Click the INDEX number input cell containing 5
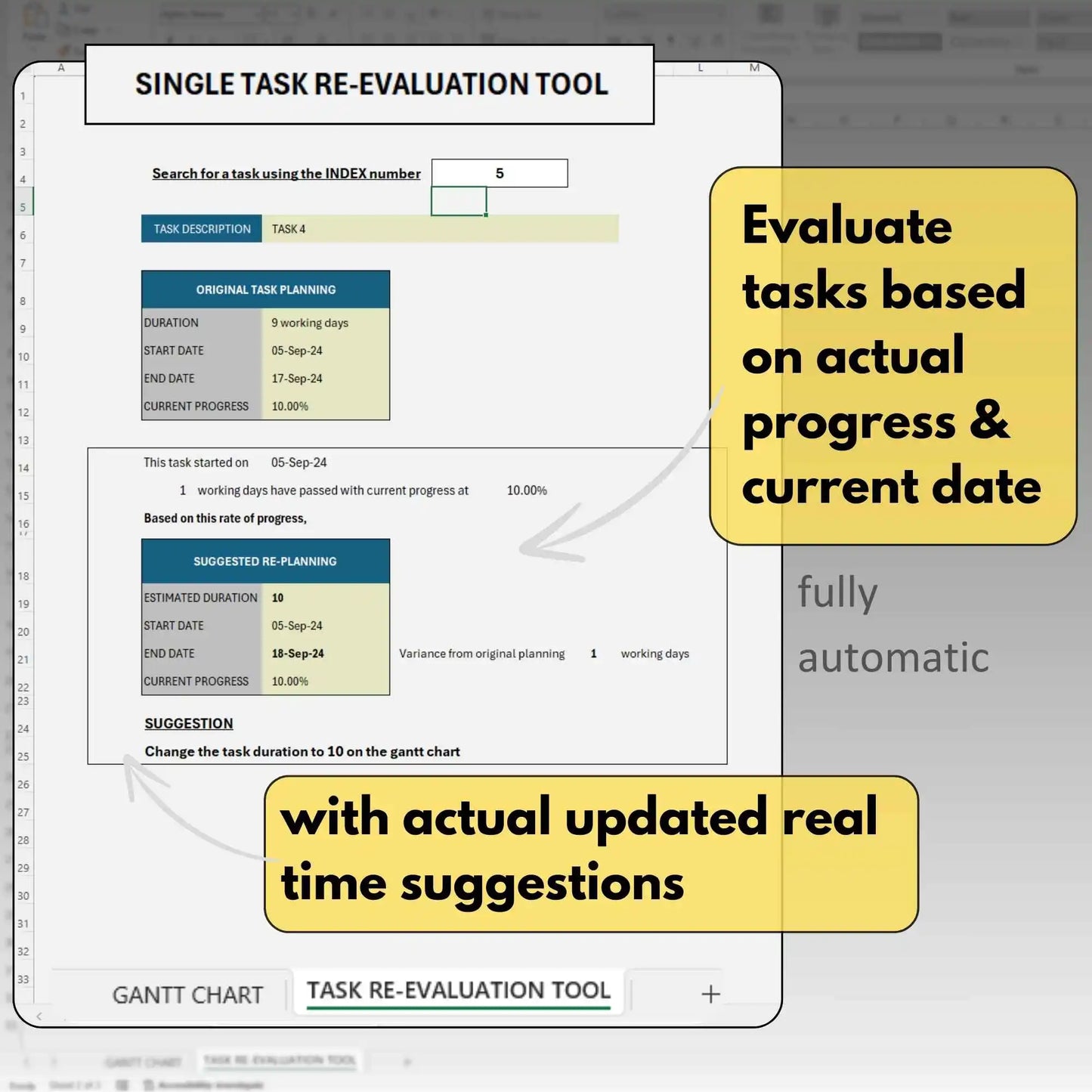 (499, 172)
